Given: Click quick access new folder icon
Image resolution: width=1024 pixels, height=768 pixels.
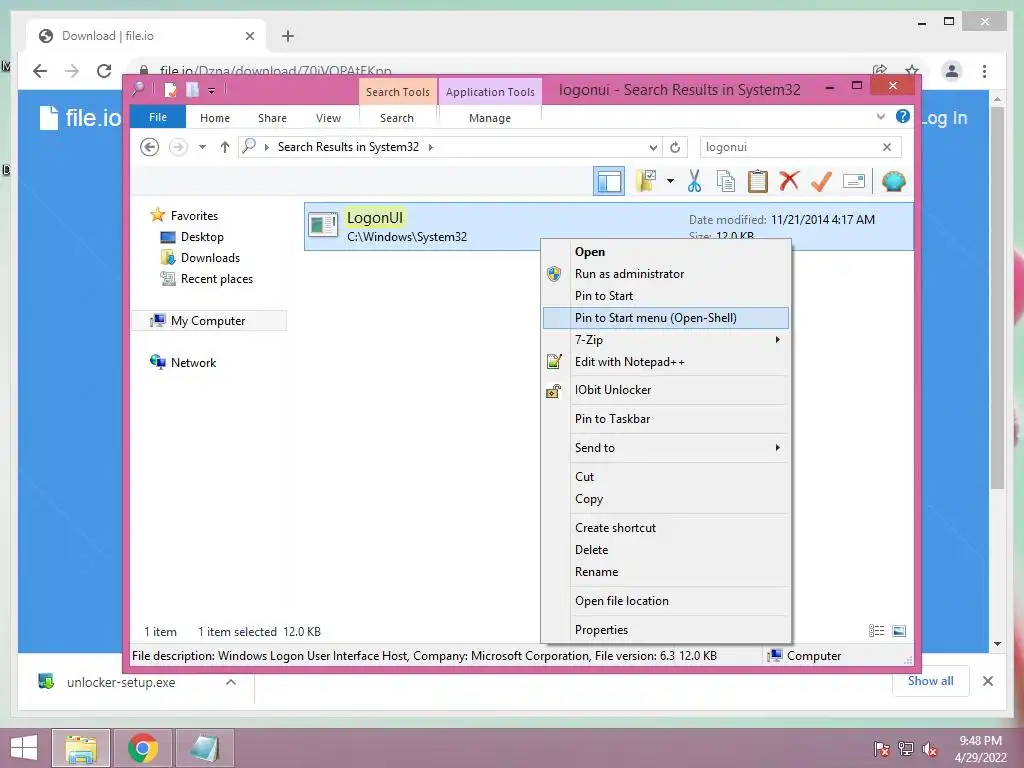Looking at the screenshot, I should pos(192,89).
